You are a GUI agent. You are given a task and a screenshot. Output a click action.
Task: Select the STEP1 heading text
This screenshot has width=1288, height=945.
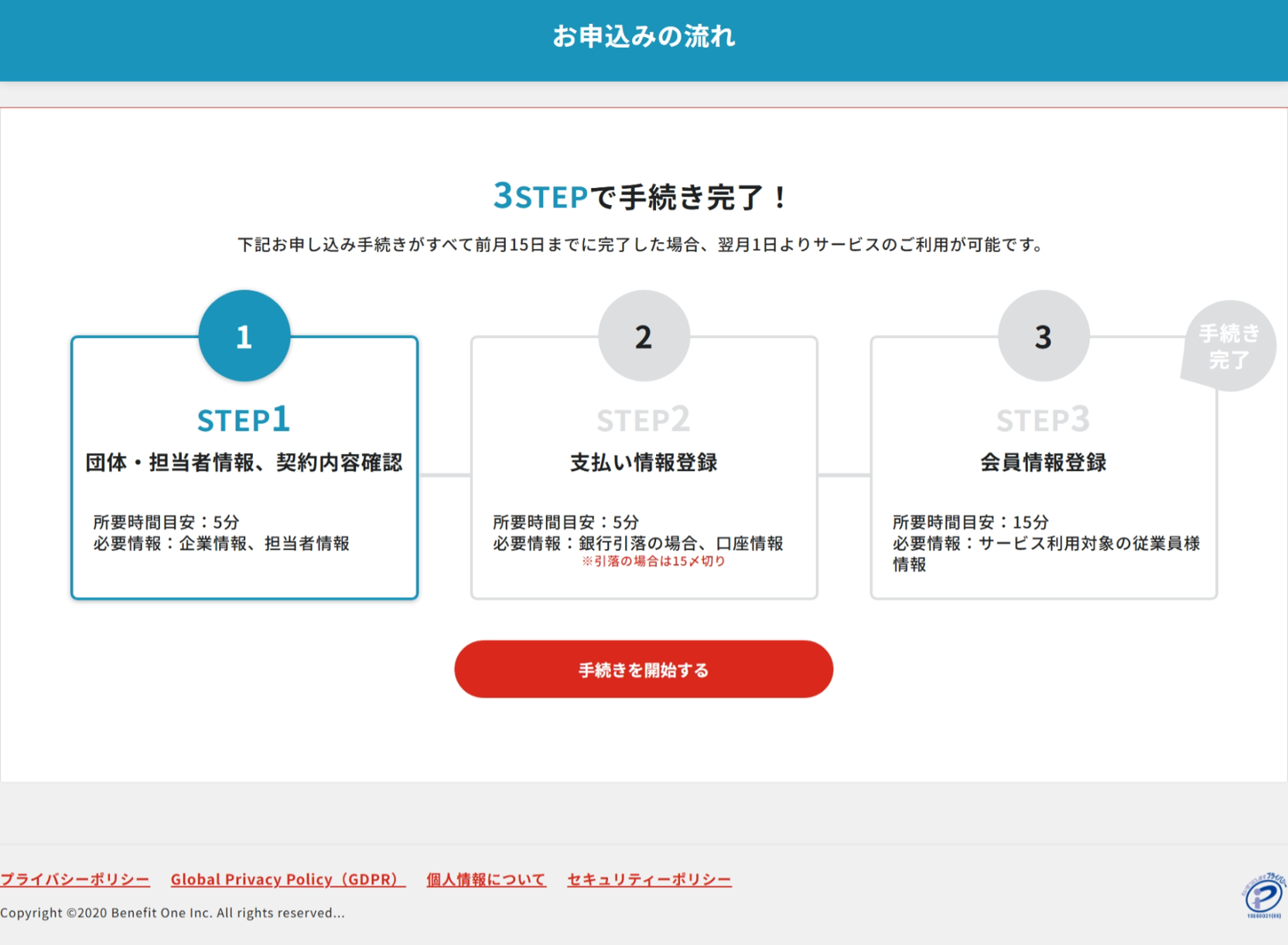[244, 420]
